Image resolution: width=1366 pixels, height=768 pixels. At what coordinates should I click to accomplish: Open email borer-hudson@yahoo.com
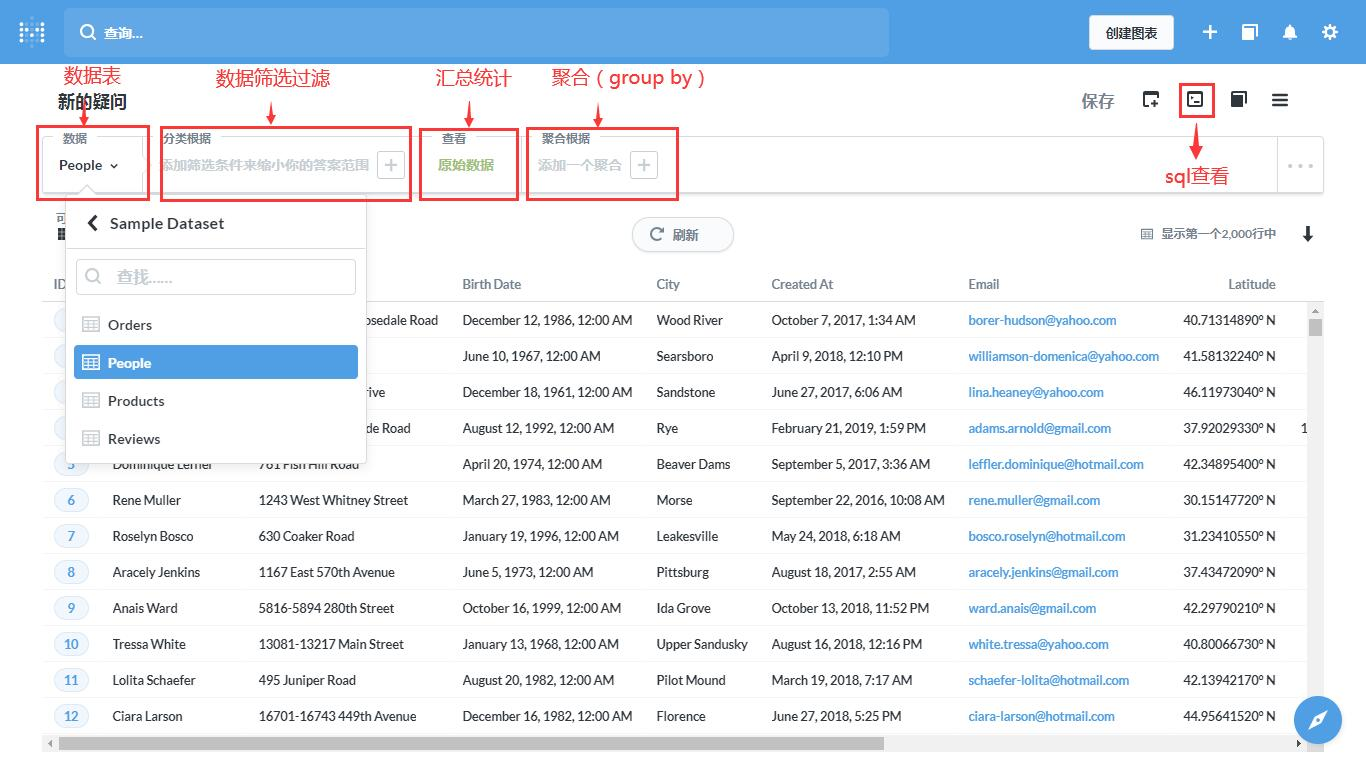(1042, 320)
